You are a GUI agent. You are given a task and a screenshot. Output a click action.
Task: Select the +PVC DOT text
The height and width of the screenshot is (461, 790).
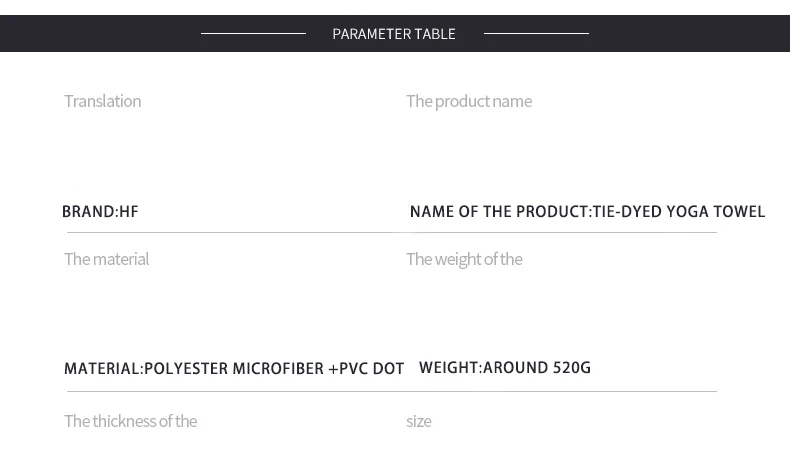tap(366, 369)
